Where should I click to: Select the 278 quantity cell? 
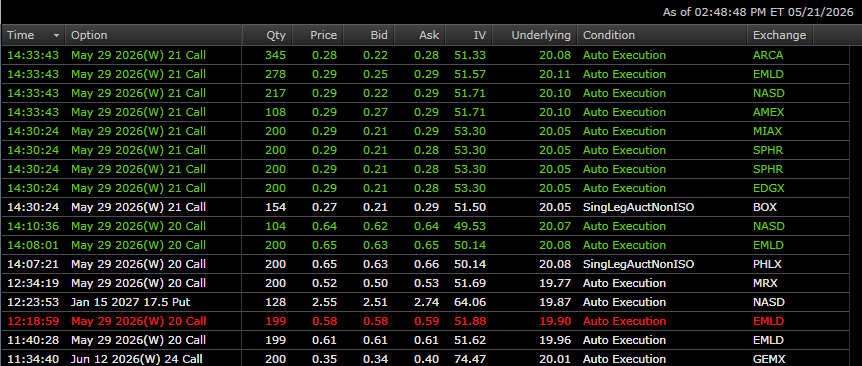[275, 74]
